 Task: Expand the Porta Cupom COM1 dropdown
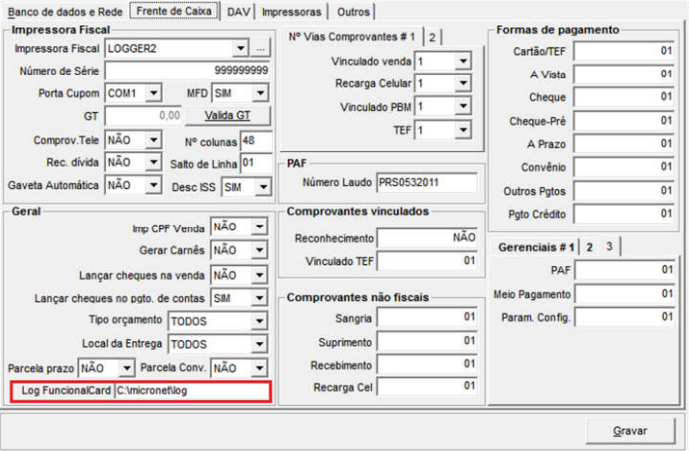click(152, 93)
